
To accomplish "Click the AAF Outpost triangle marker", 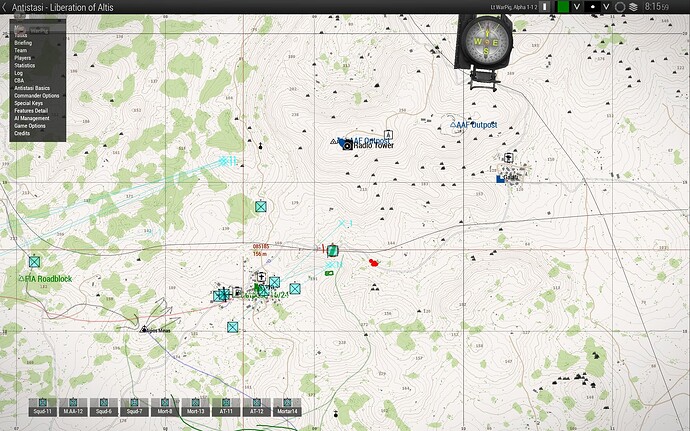I will tap(453, 125).
